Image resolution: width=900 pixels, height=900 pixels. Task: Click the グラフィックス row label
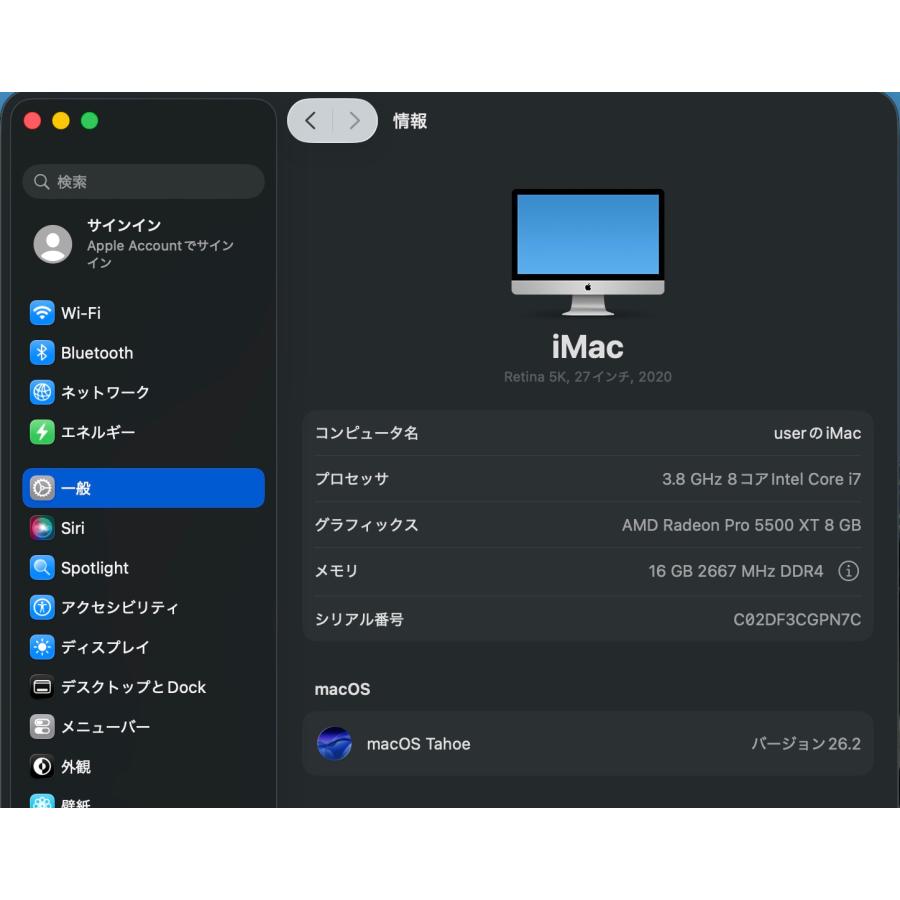coord(366,525)
